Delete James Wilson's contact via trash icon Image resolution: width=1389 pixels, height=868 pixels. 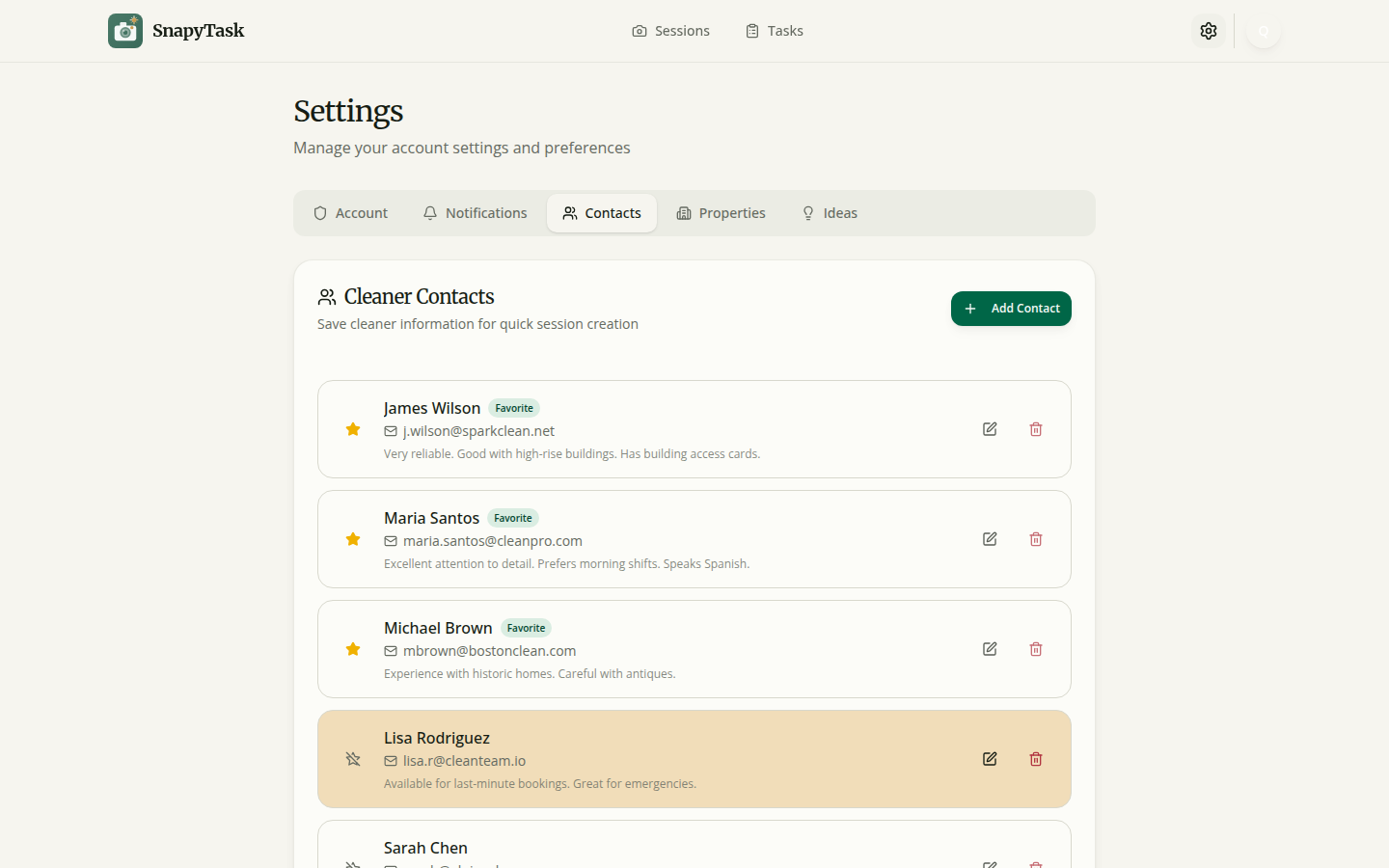coord(1035,429)
